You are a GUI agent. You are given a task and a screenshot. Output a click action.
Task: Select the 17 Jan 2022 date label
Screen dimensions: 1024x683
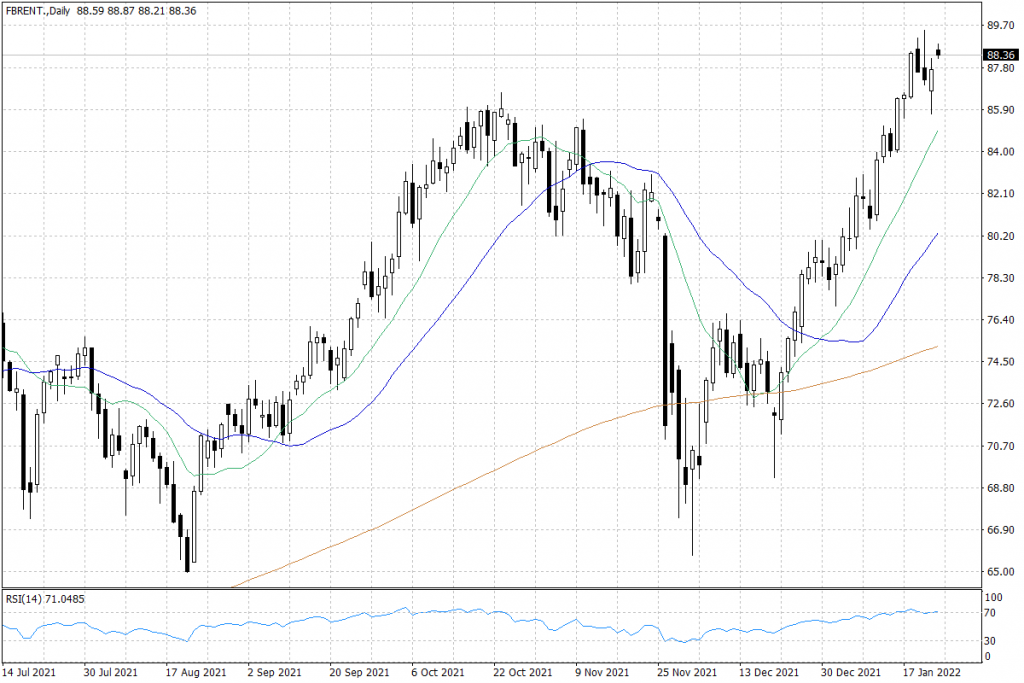coord(931,672)
